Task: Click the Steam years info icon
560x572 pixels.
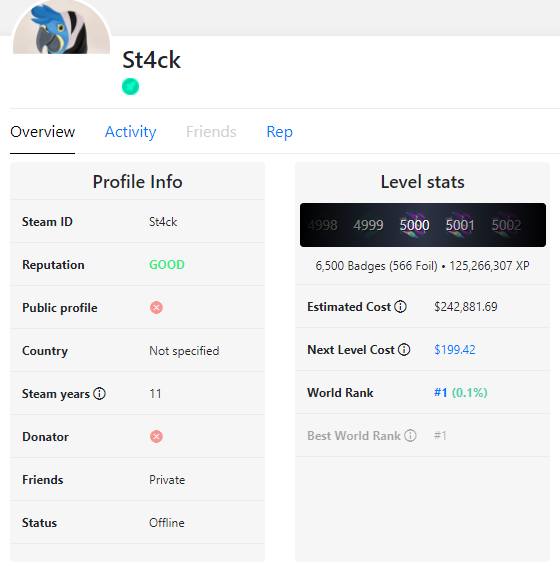Action: 99,394
